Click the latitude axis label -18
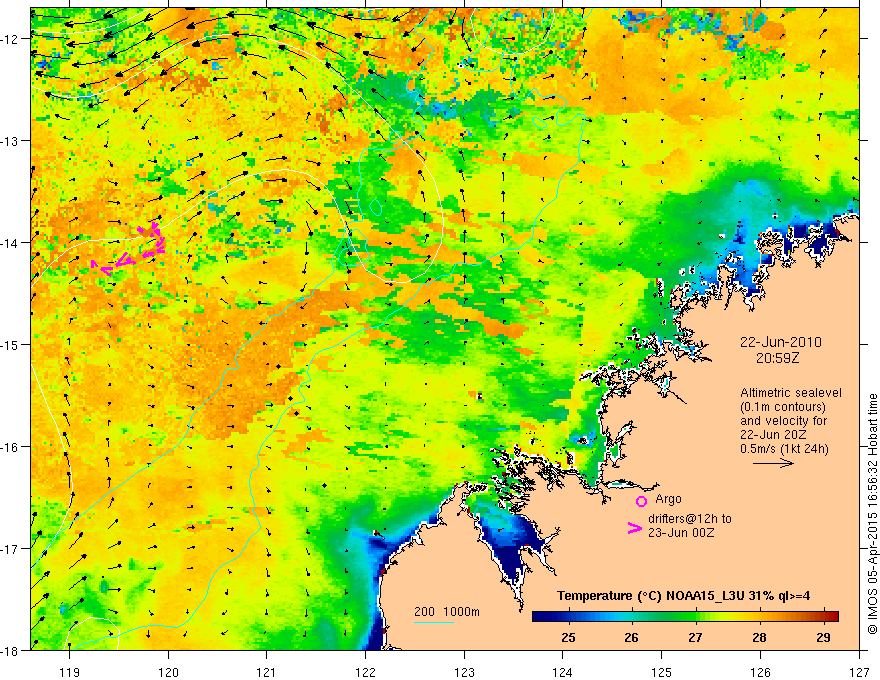This screenshot has width=880, height=680. click(11, 650)
